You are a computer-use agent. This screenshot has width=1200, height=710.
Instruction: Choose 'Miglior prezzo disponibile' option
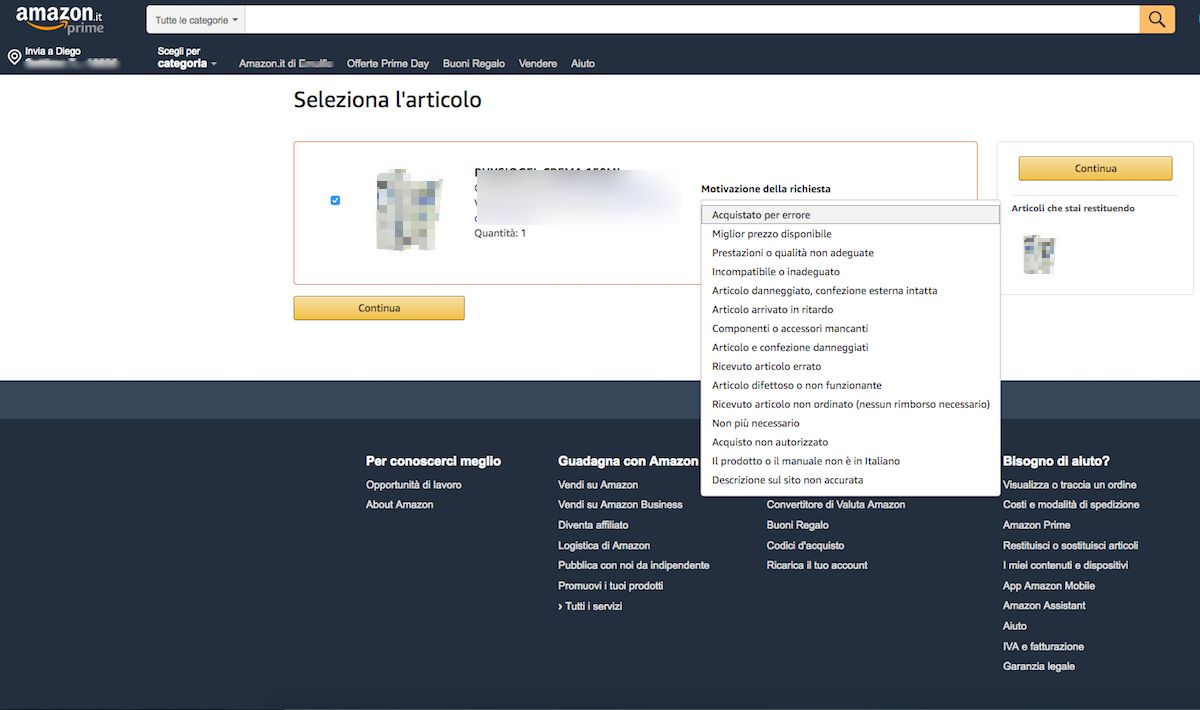(x=771, y=234)
